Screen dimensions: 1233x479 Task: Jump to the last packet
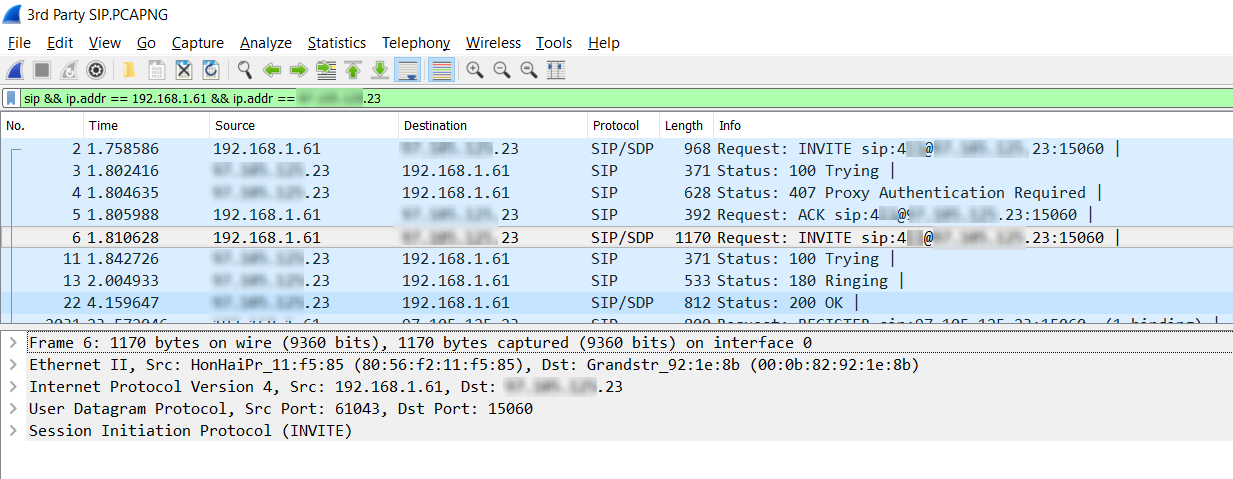tap(380, 70)
